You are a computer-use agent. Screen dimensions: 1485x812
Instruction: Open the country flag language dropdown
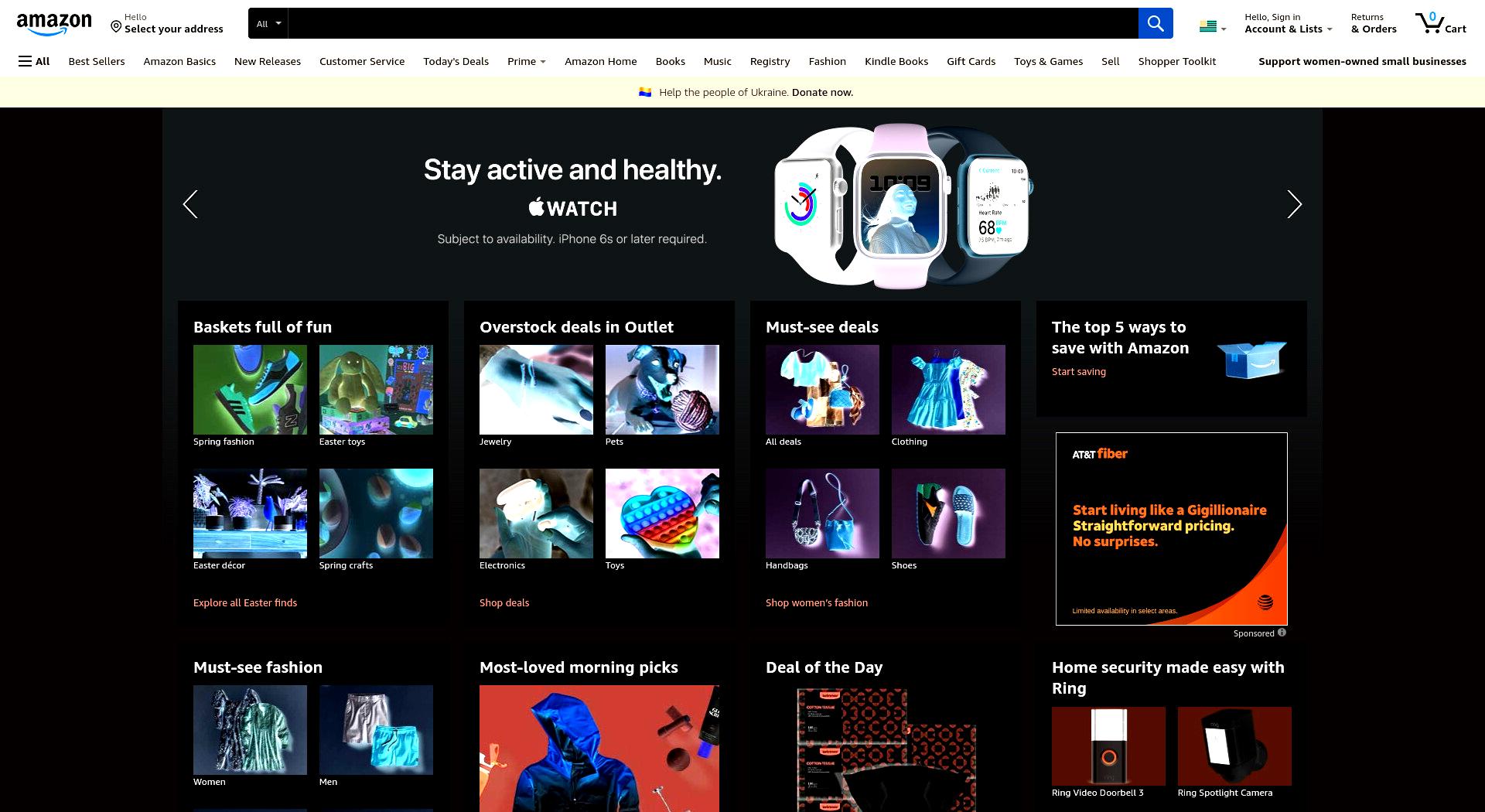(1212, 27)
